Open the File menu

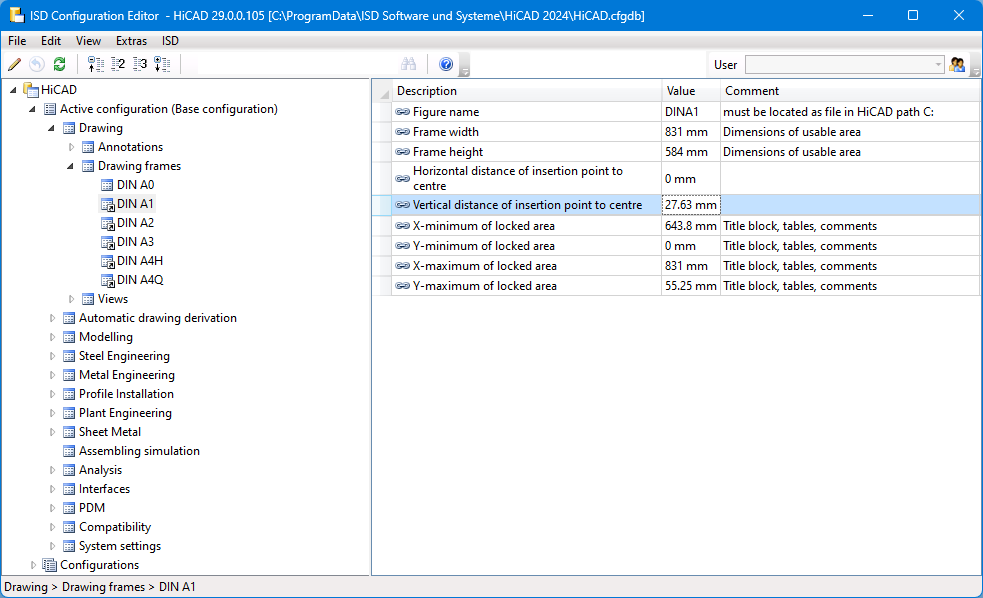pyautogui.click(x=17, y=41)
